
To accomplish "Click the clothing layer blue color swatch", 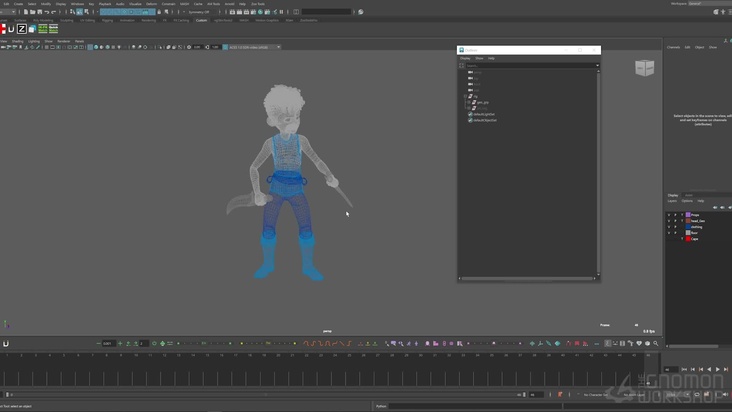I will tap(688, 227).
